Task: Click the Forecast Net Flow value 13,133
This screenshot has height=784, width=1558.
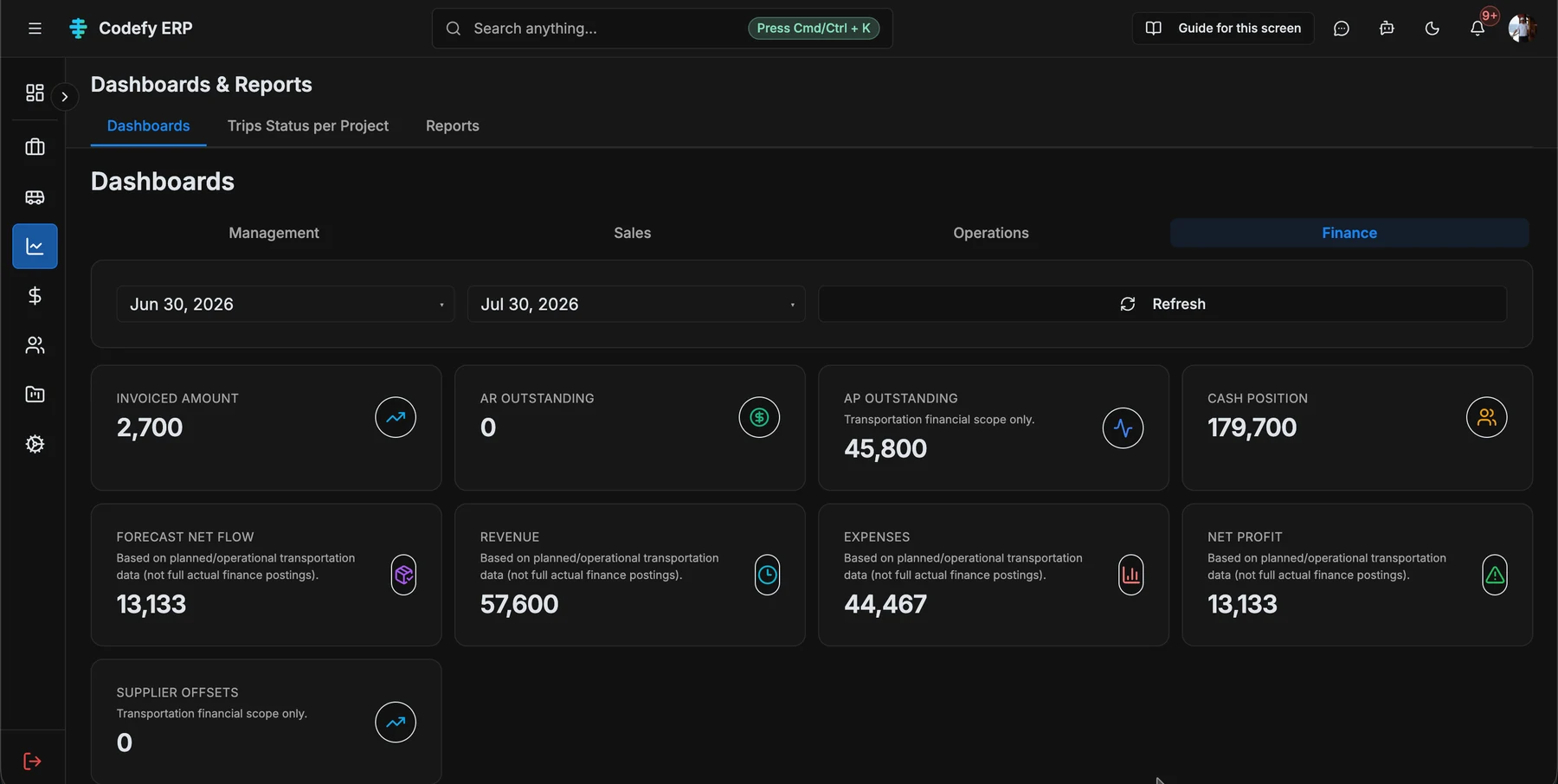Action: tap(151, 604)
